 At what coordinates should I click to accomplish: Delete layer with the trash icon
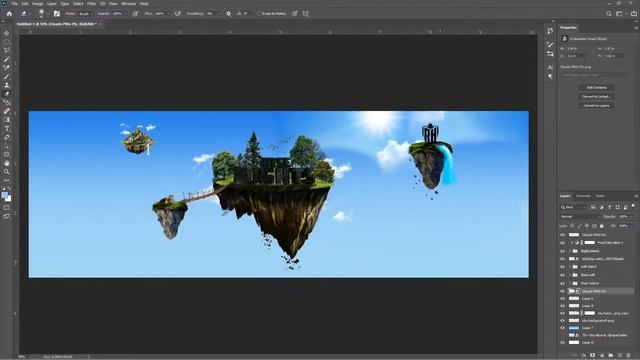[x=629, y=356]
